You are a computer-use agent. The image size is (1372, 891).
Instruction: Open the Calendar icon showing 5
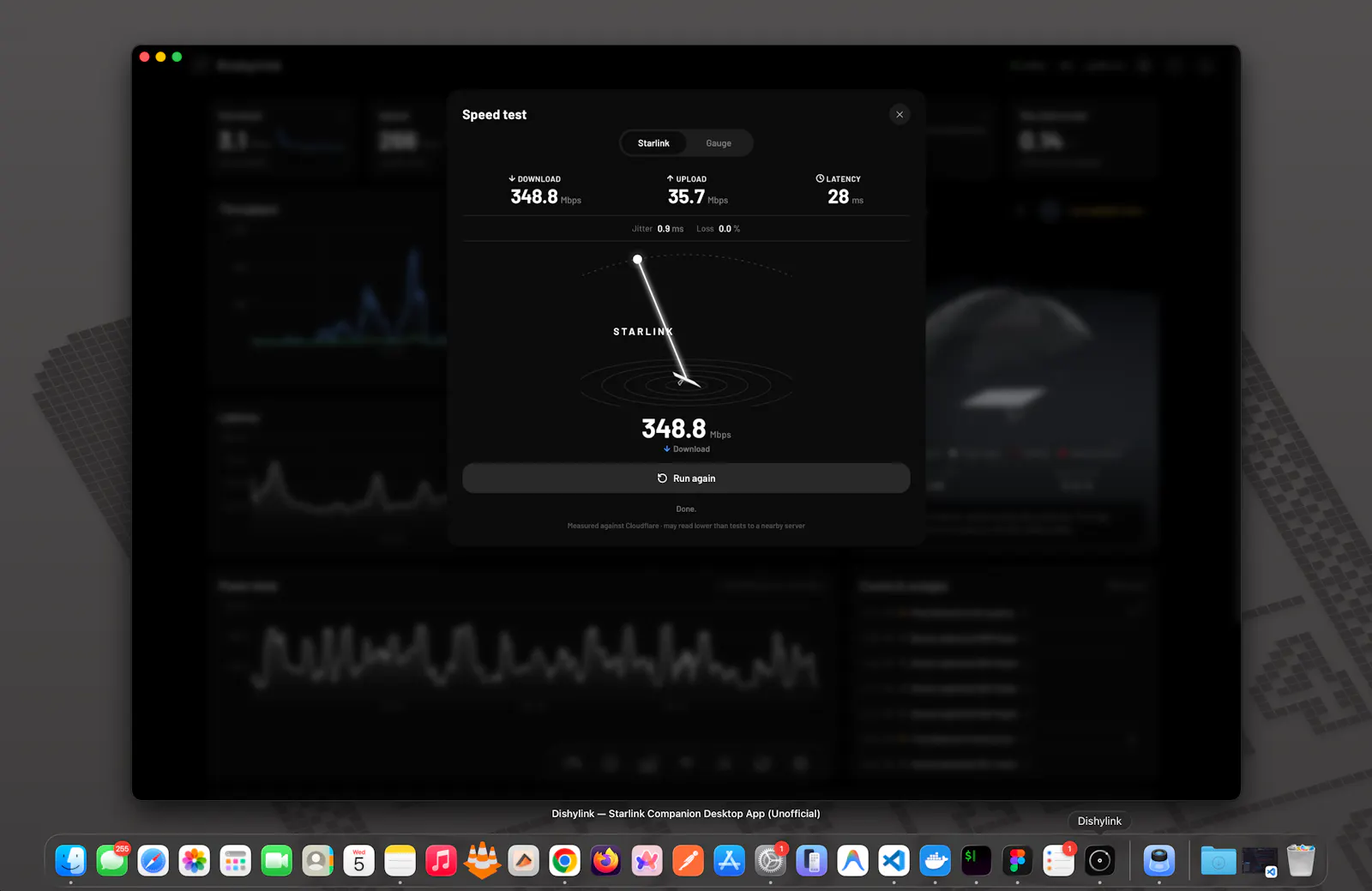click(359, 861)
